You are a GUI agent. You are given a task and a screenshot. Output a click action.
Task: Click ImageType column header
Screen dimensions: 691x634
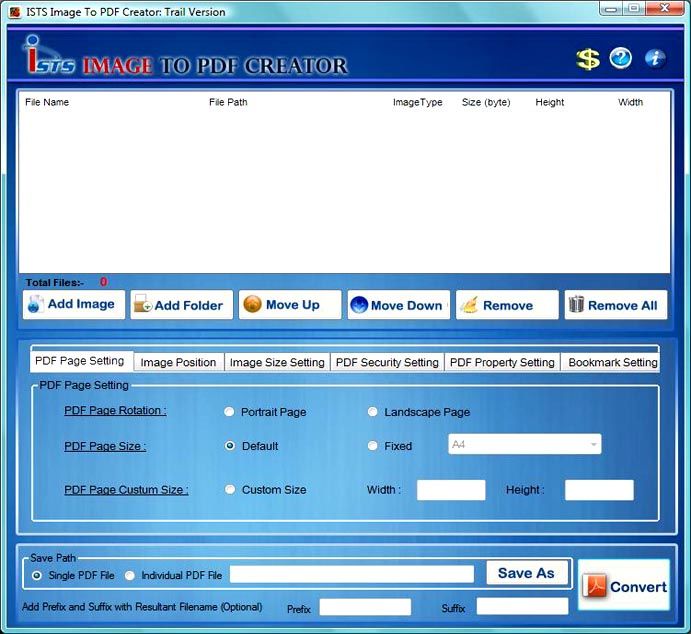pyautogui.click(x=417, y=102)
